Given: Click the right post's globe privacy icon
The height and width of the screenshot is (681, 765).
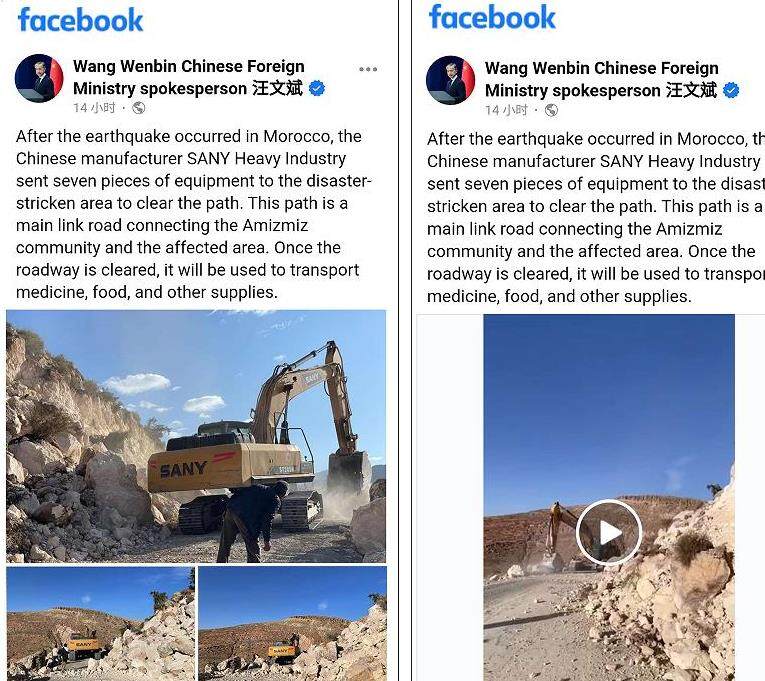Looking at the screenshot, I should pyautogui.click(x=551, y=110).
